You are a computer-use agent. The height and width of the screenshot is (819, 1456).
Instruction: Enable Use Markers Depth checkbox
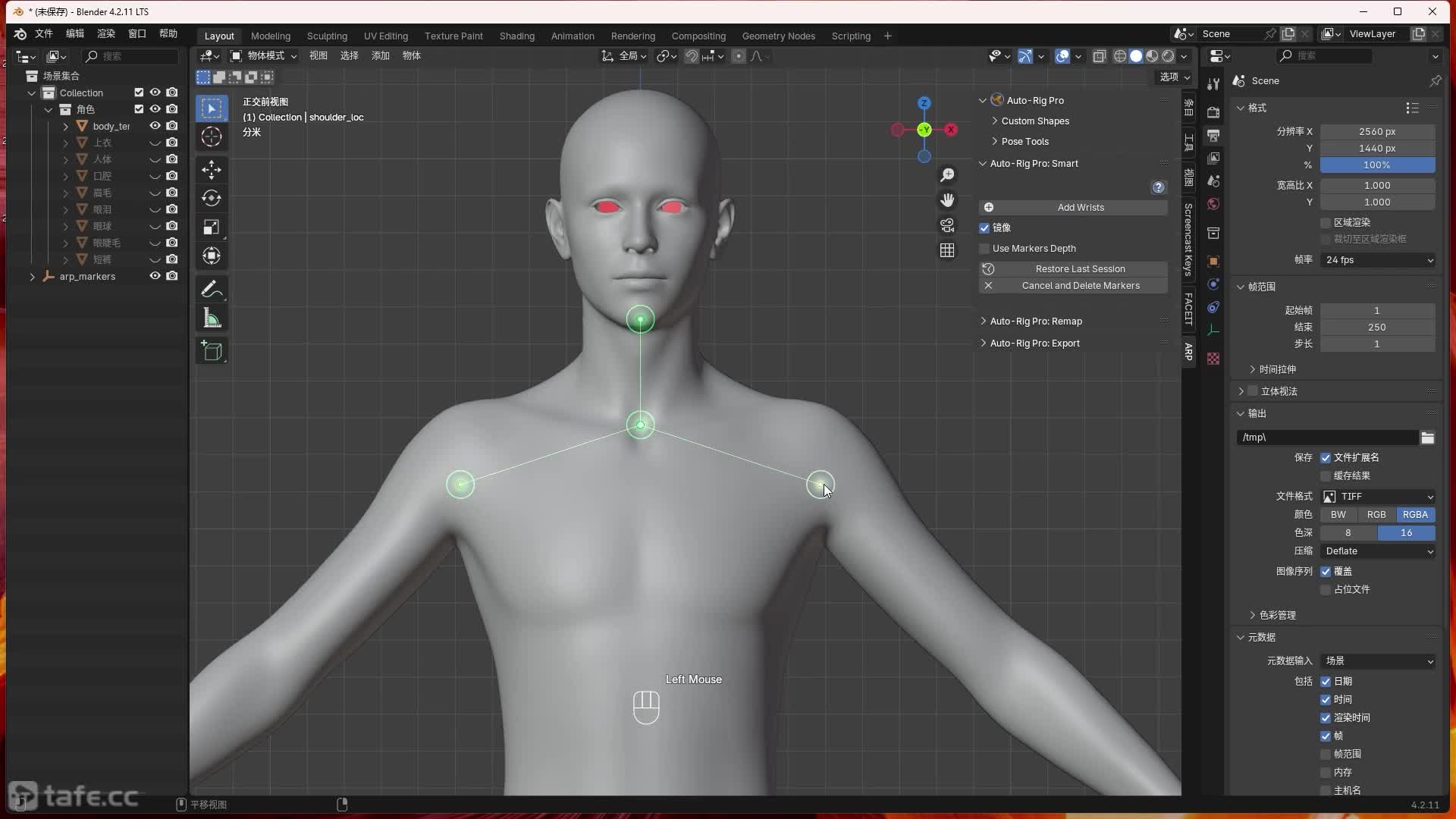984,249
